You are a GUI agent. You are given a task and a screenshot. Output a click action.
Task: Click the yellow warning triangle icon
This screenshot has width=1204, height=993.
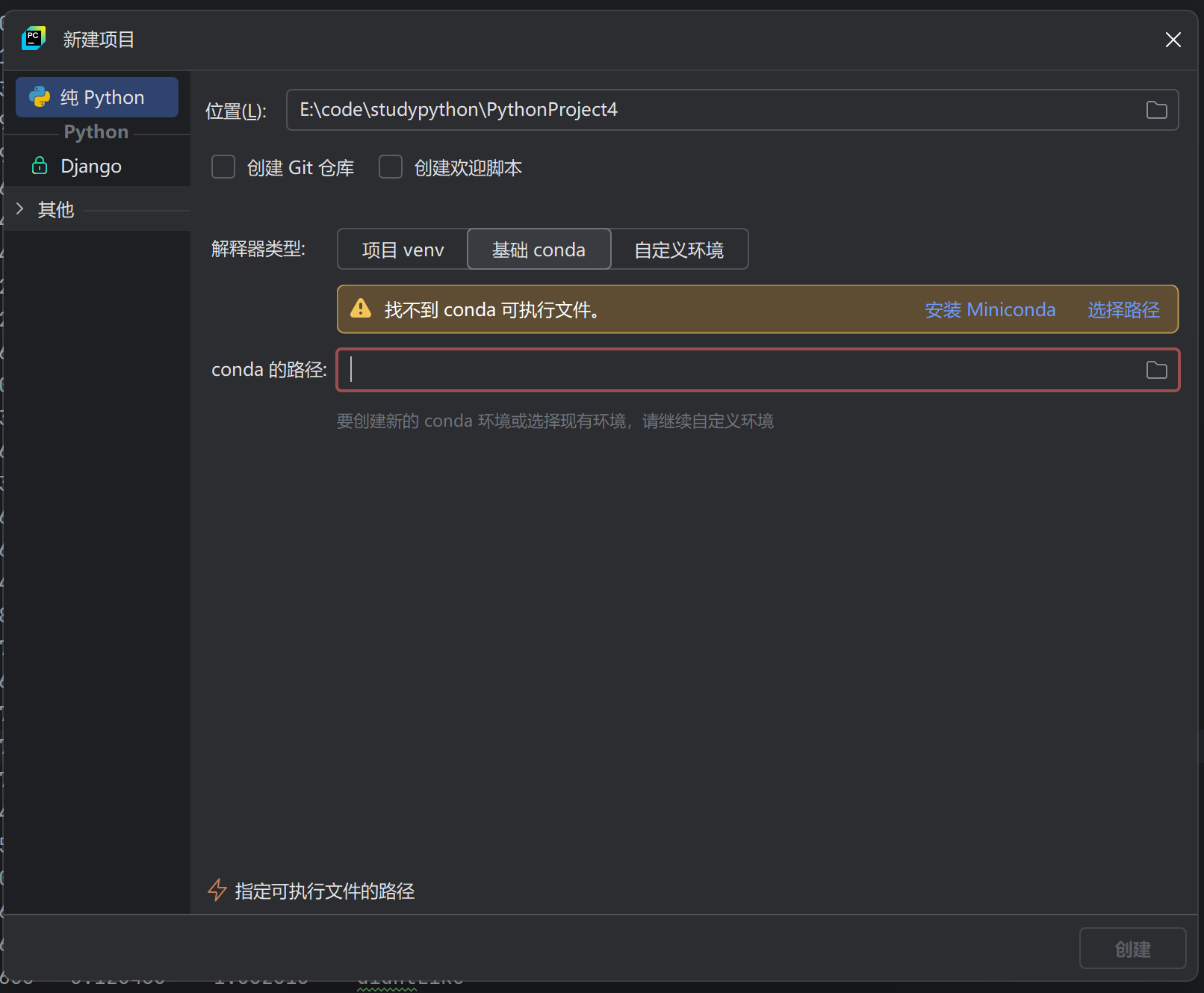[361, 308]
